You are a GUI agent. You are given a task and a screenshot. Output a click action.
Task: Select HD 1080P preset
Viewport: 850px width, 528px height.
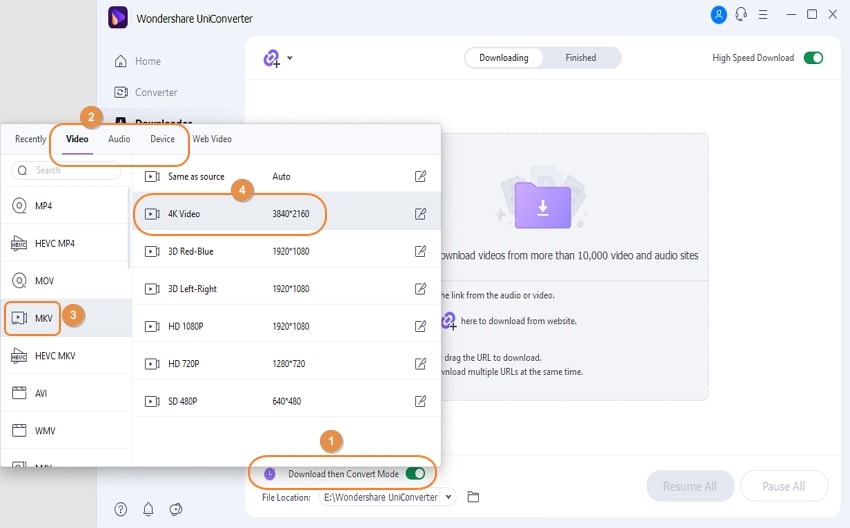[x=286, y=326]
